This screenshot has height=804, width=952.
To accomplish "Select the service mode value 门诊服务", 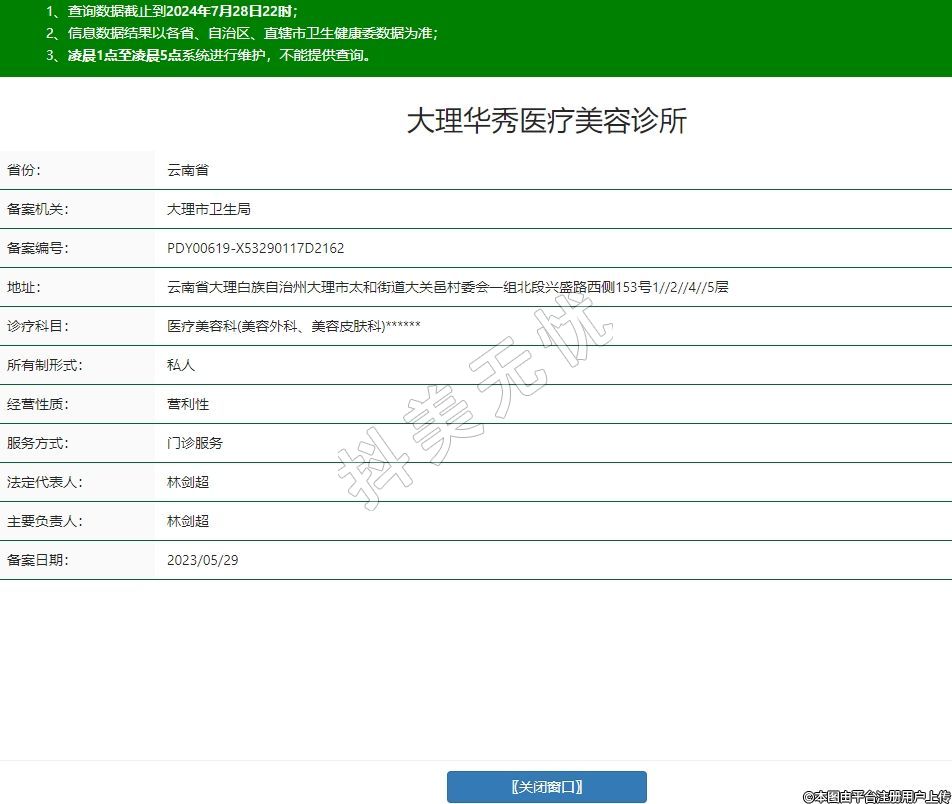I will click(x=195, y=443).
